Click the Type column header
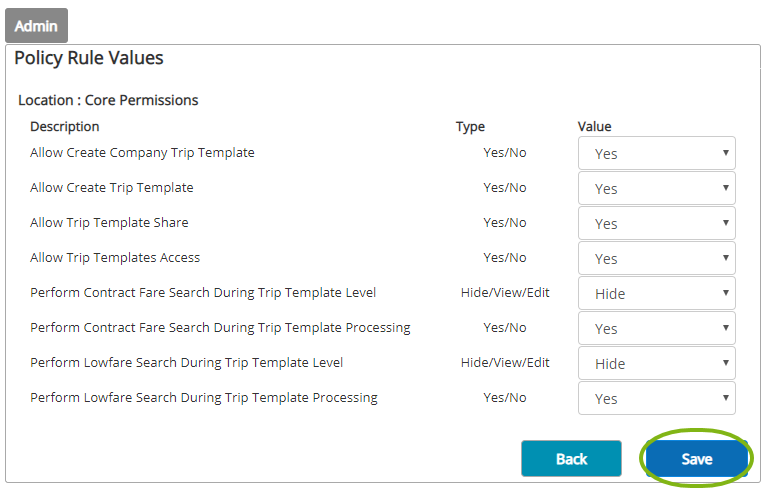 tap(470, 127)
